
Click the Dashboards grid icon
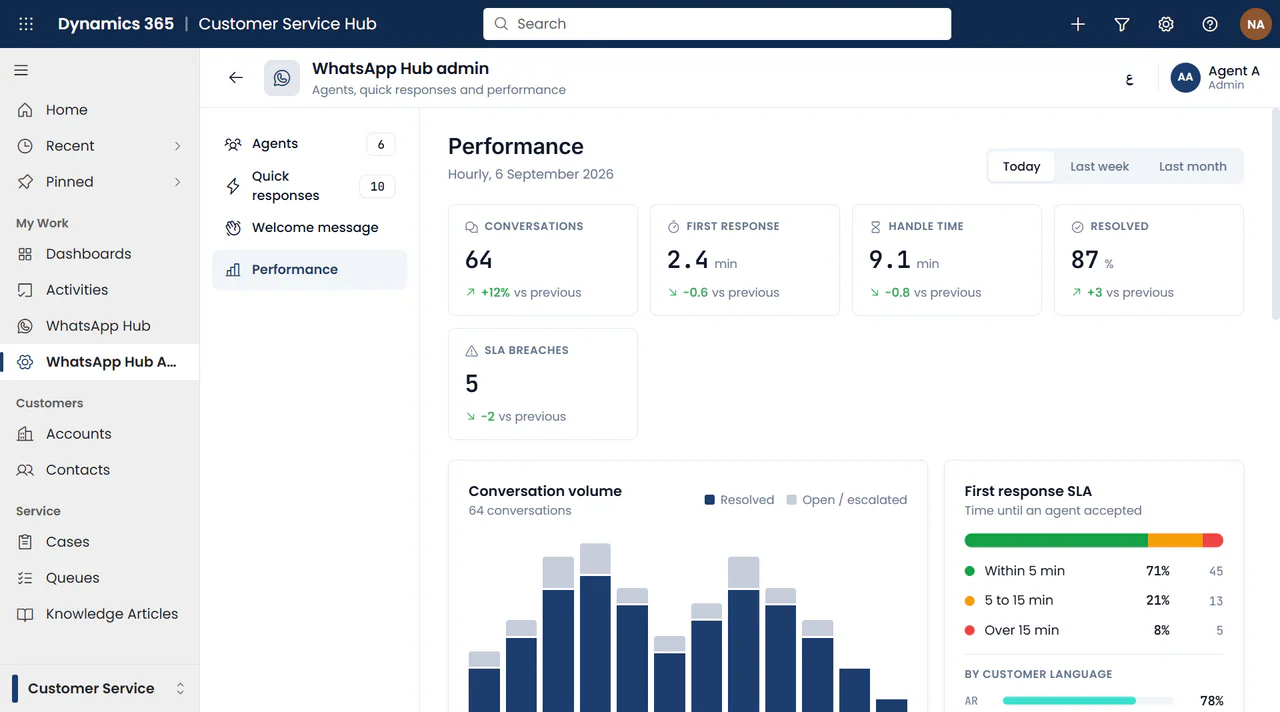coord(26,254)
